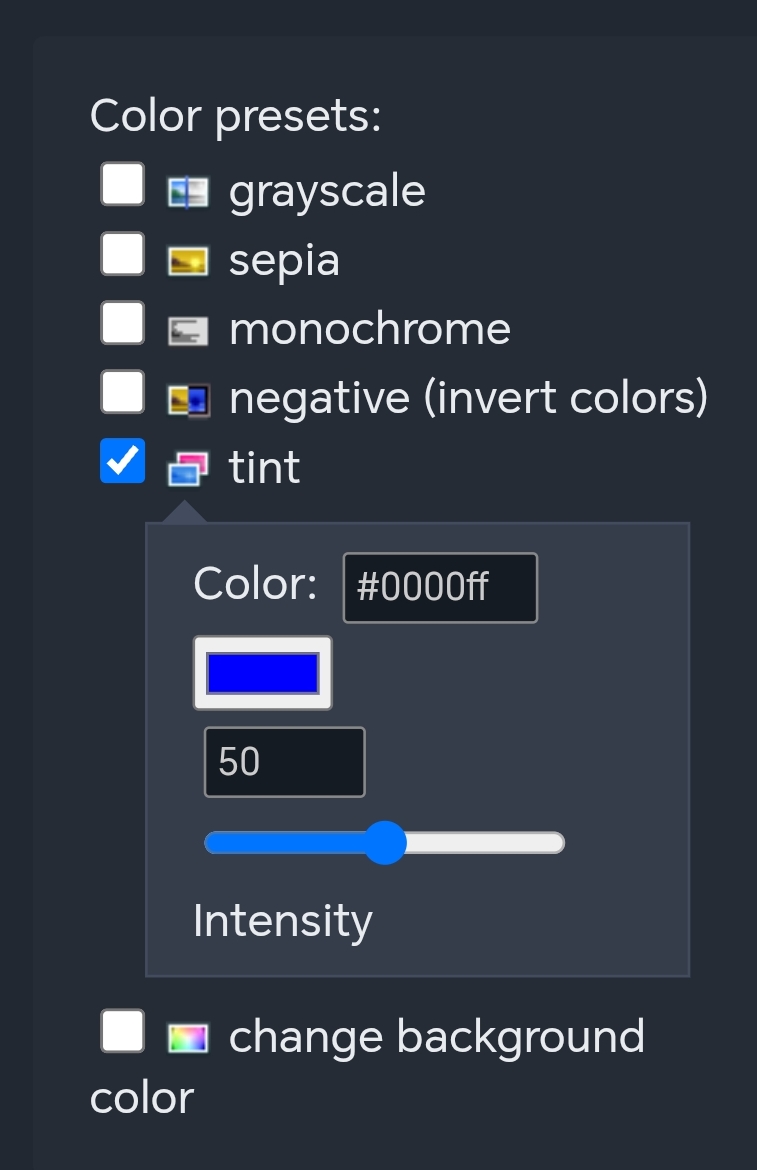Tick the monochrome checkbox

click(123, 324)
